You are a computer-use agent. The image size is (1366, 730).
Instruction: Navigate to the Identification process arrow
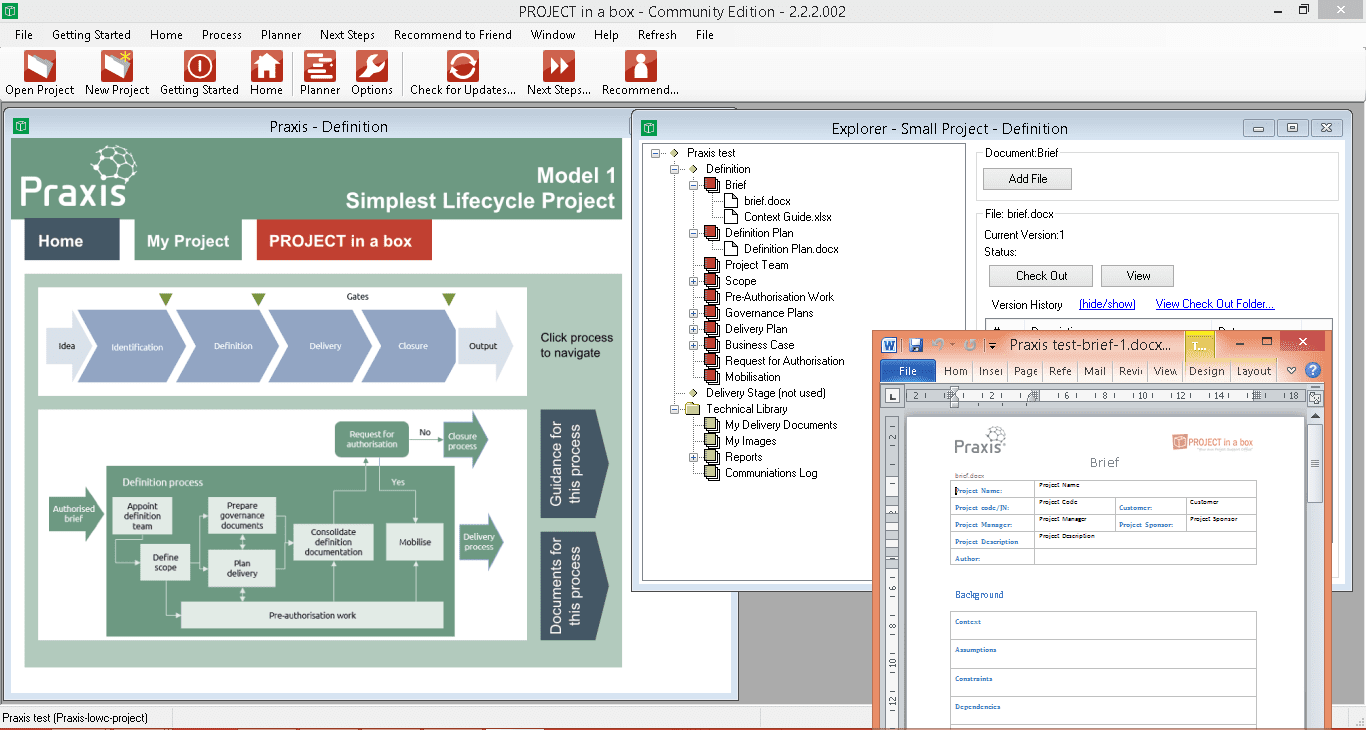(137, 346)
